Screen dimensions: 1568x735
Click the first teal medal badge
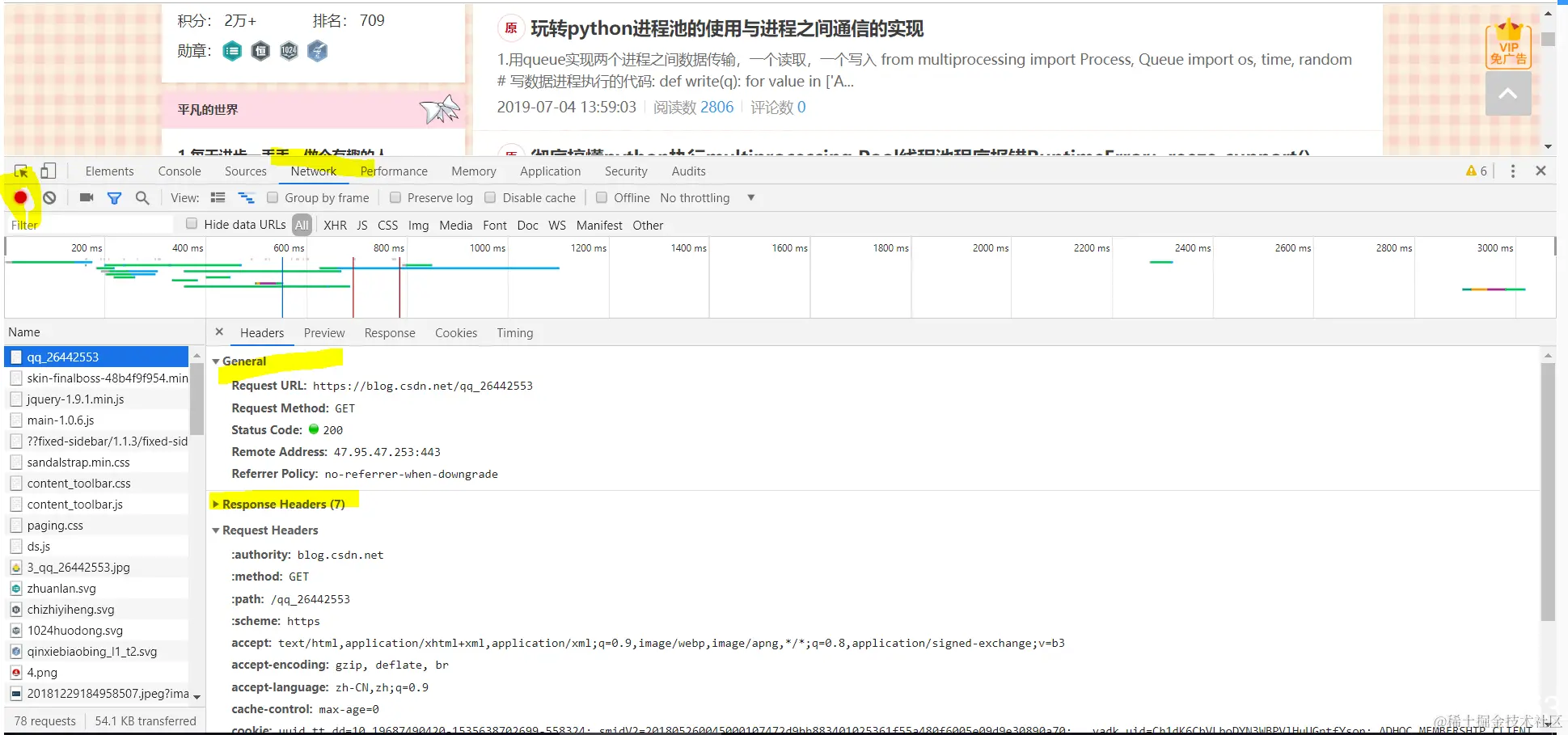232,52
